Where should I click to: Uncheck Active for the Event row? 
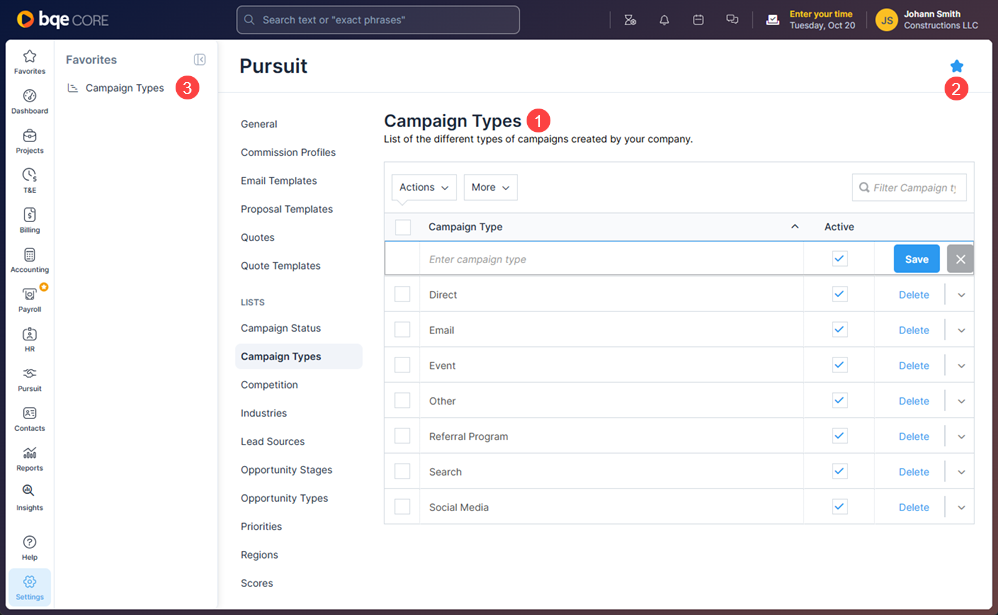(840, 365)
